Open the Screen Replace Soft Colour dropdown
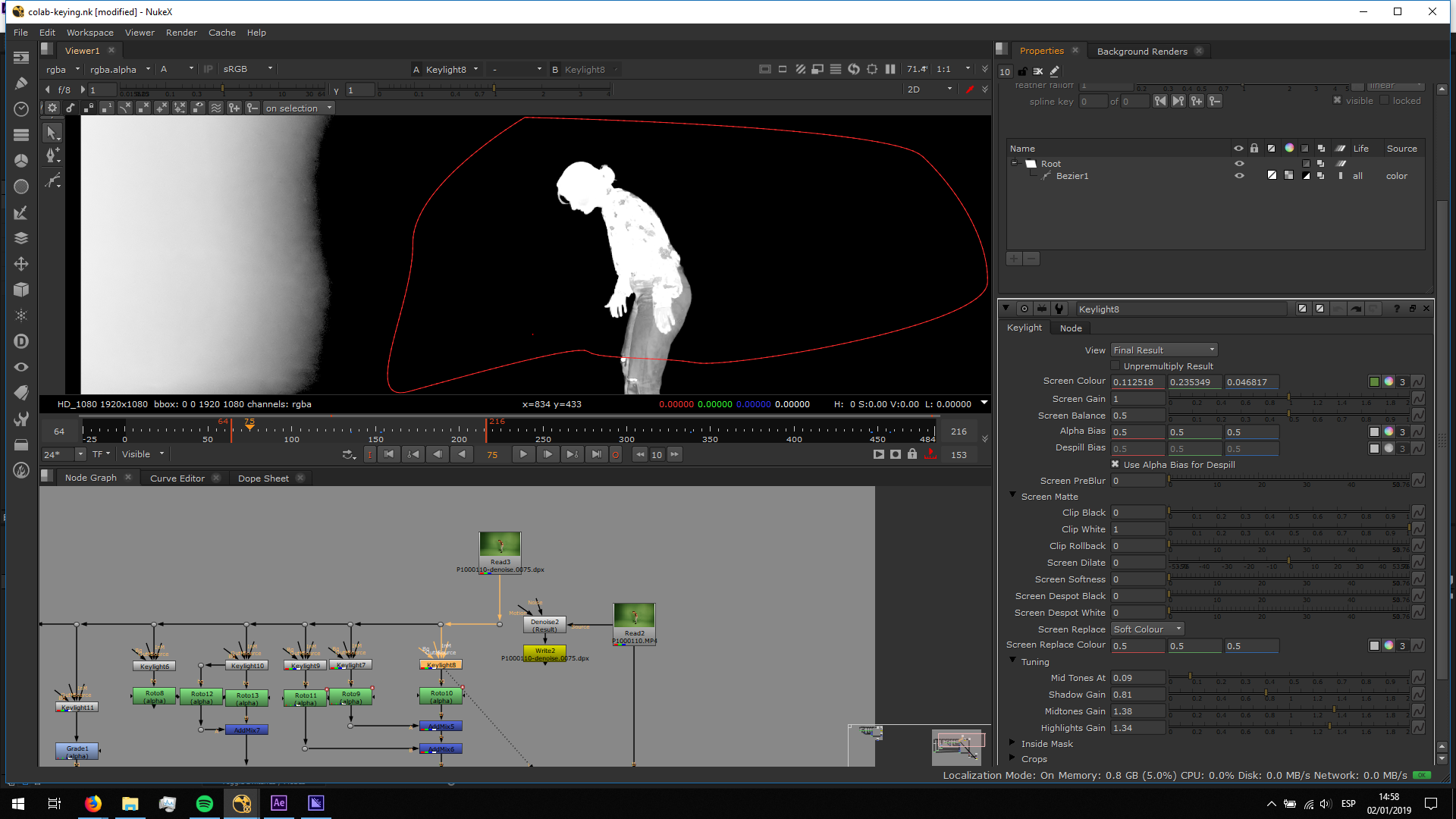Screen dimensions: 1456x819 click(x=1147, y=629)
